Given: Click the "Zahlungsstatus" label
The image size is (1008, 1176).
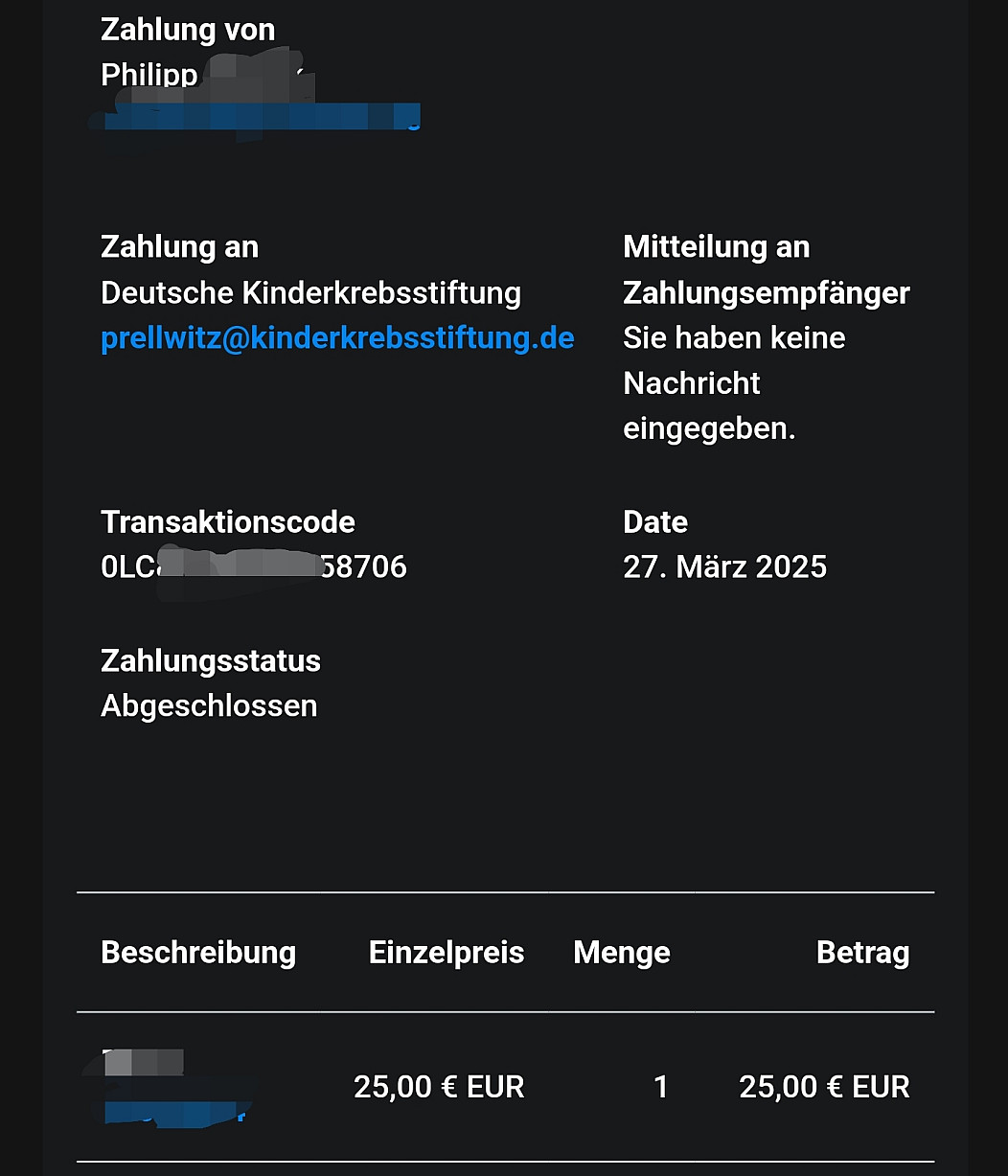Looking at the screenshot, I should click(211, 661).
